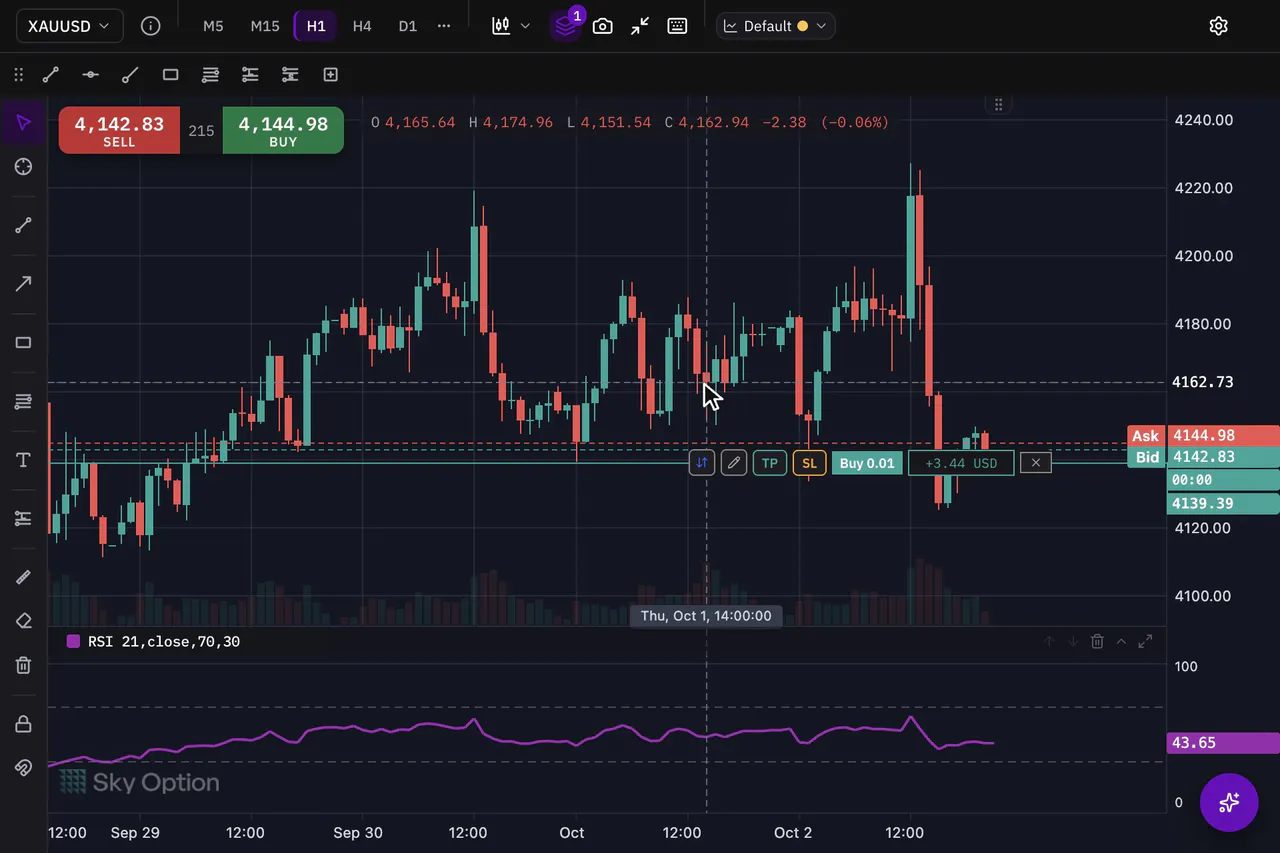Viewport: 1280px width, 853px height.
Task: Open keyboard shortcuts icon
Action: pyautogui.click(x=677, y=26)
